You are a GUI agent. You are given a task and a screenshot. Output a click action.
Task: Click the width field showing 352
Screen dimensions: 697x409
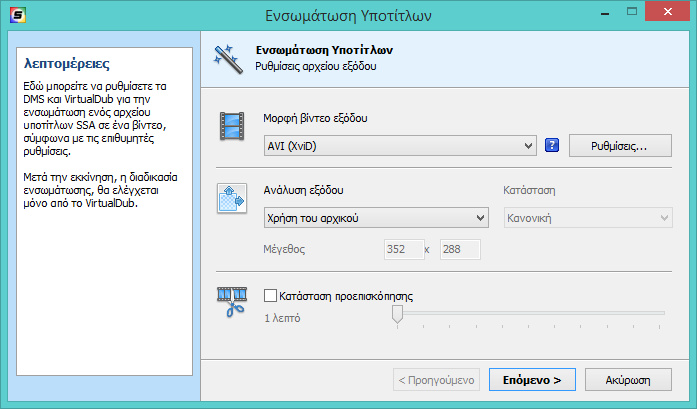coord(402,249)
